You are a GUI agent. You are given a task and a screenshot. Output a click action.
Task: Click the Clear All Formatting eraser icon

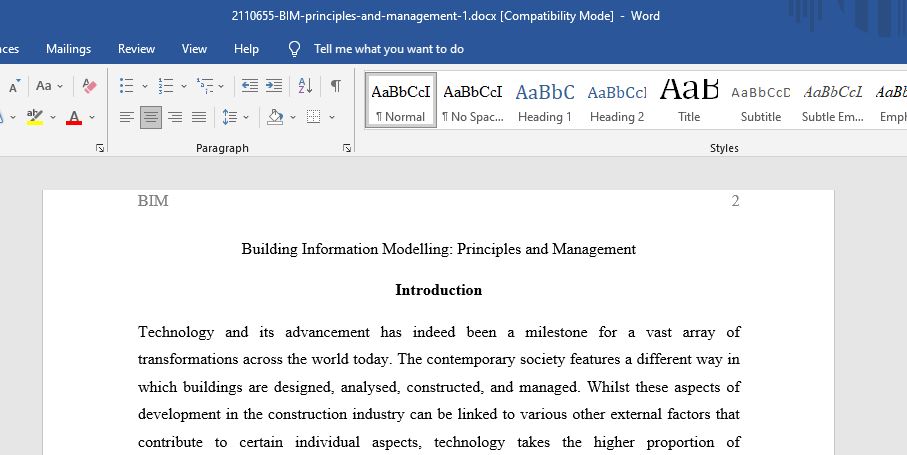[x=90, y=86]
